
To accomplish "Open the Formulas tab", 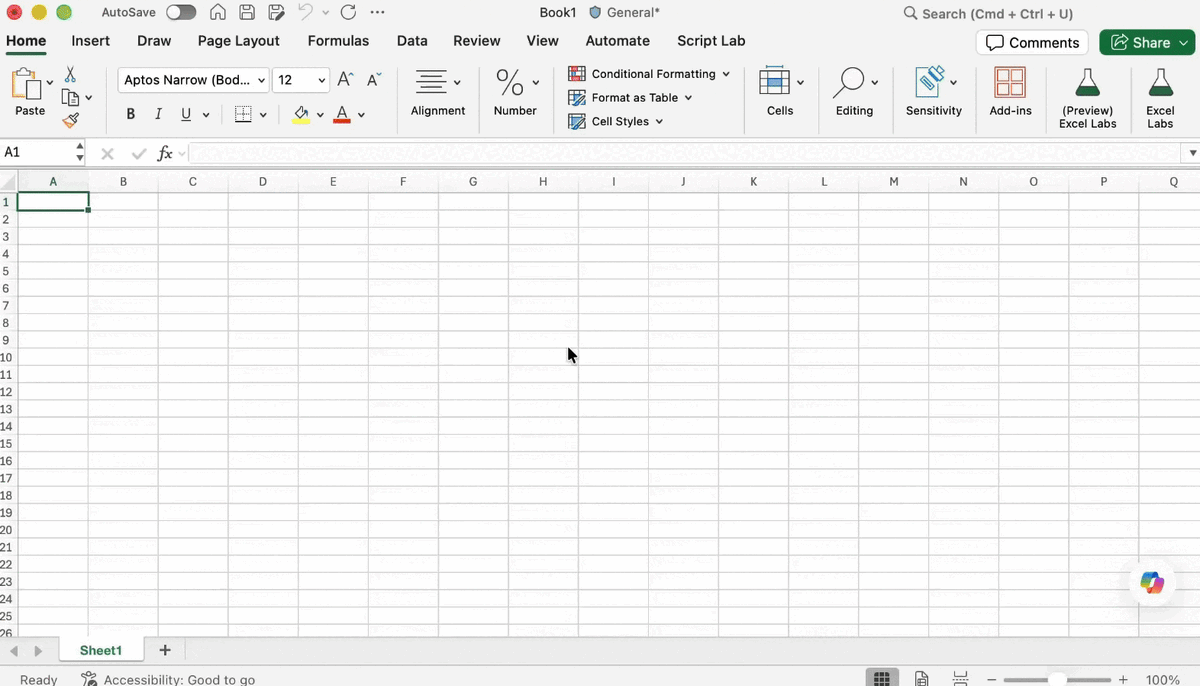I will point(338,41).
